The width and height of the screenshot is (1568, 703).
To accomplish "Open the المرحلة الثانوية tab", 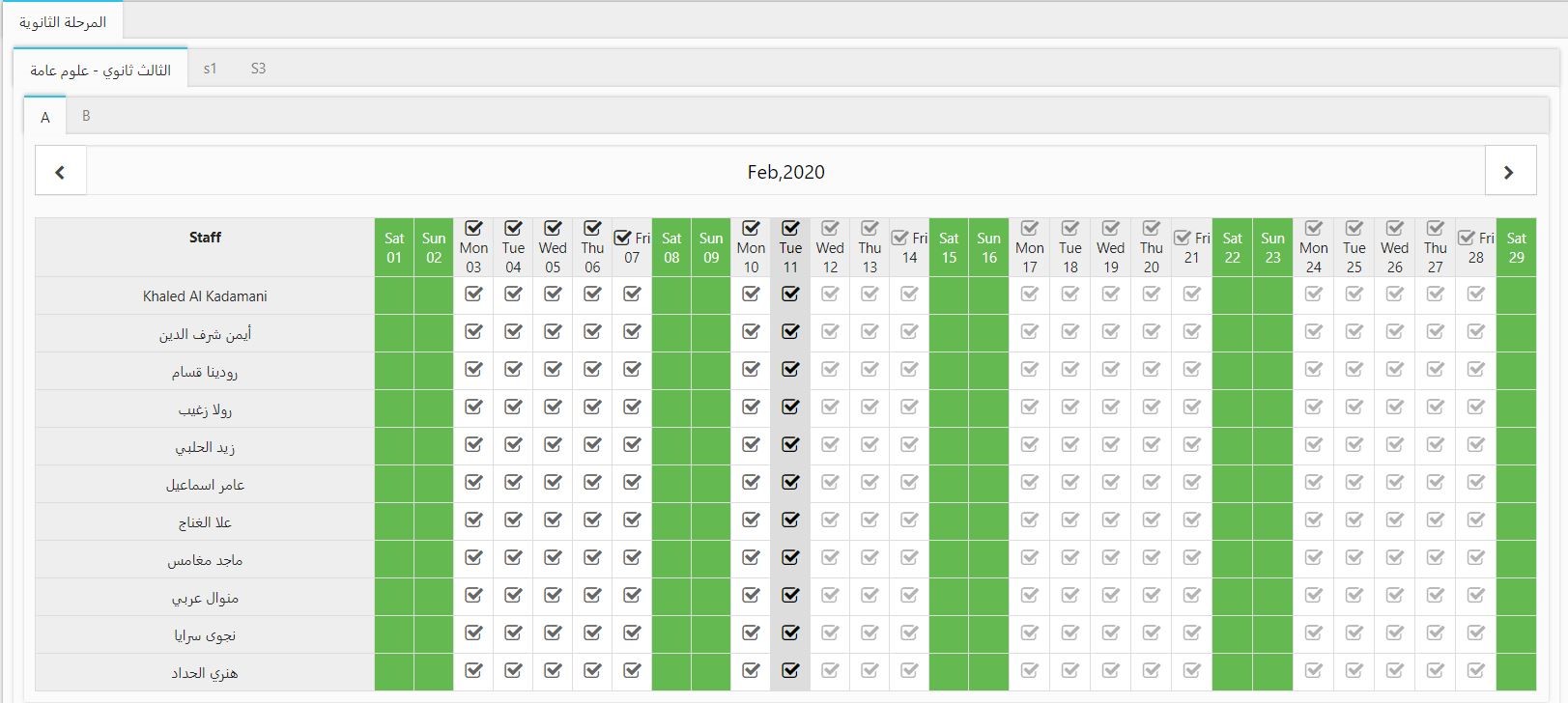I will [x=63, y=21].
